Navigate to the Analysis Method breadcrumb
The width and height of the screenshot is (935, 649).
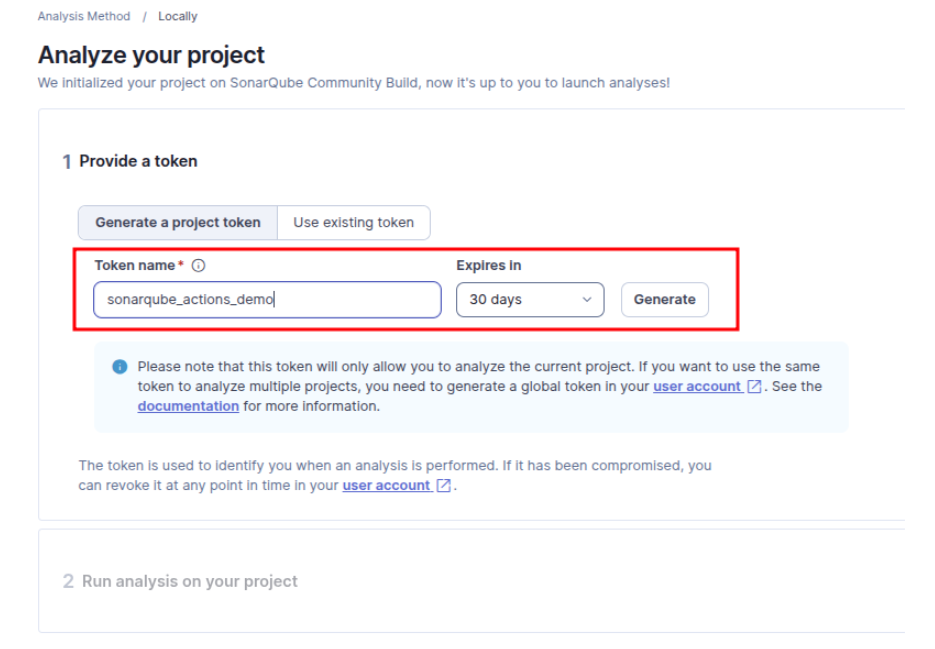[83, 16]
